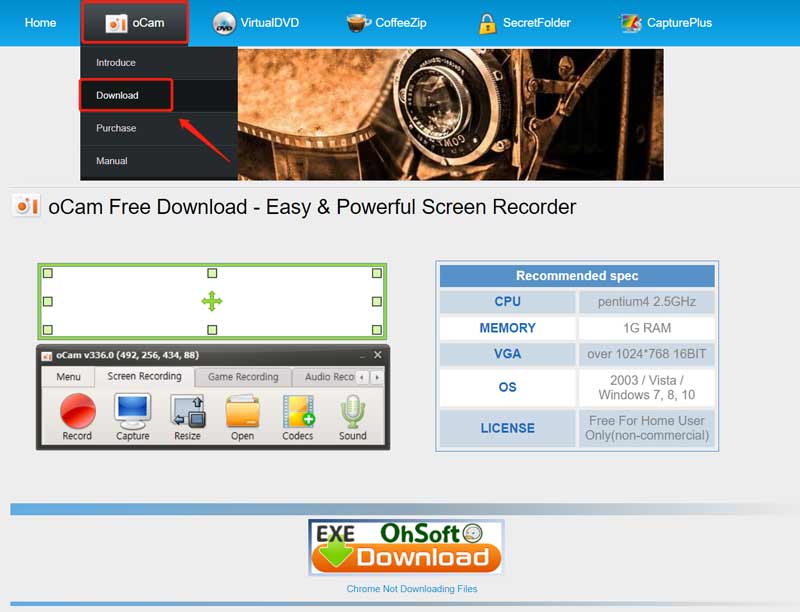800x612 pixels.
Task: Click the green move crosshair in the capture area
Action: (x=212, y=301)
